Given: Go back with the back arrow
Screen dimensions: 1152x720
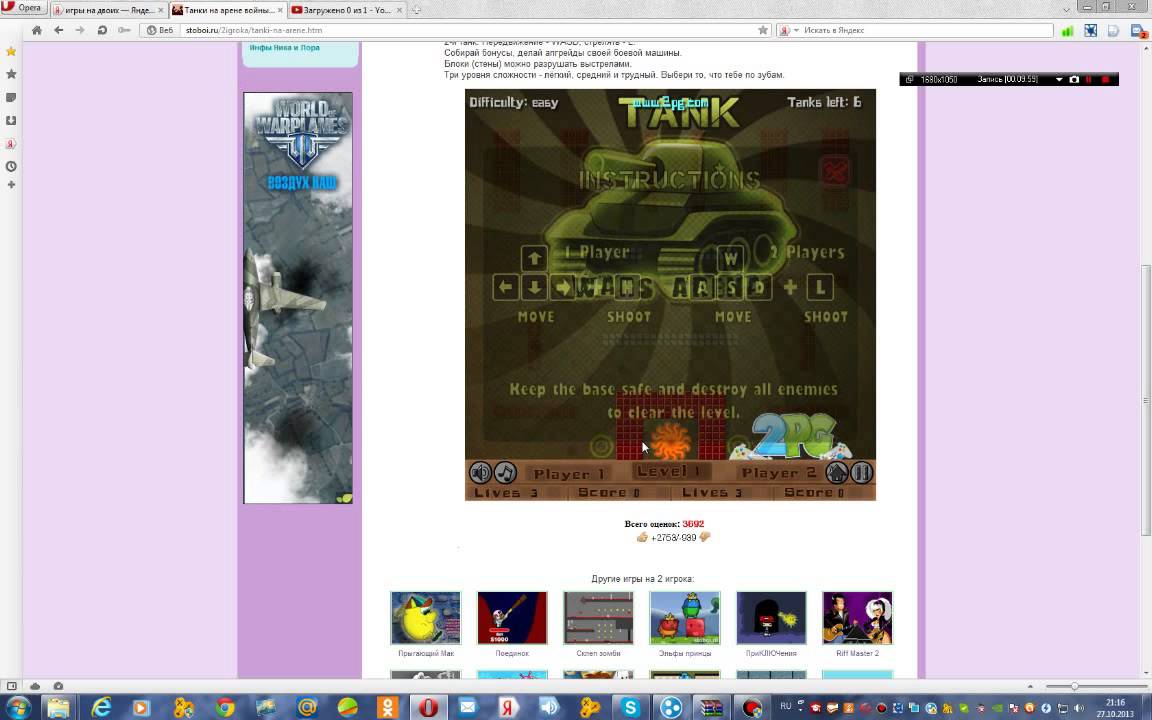Looking at the screenshot, I should coord(59,30).
